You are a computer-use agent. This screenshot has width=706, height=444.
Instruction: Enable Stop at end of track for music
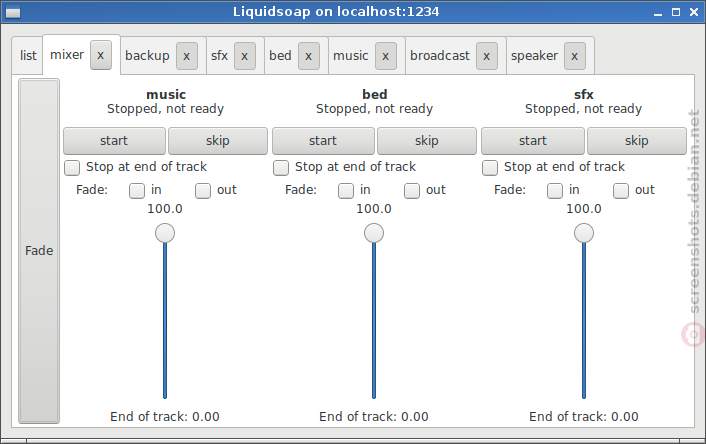tap(72, 168)
